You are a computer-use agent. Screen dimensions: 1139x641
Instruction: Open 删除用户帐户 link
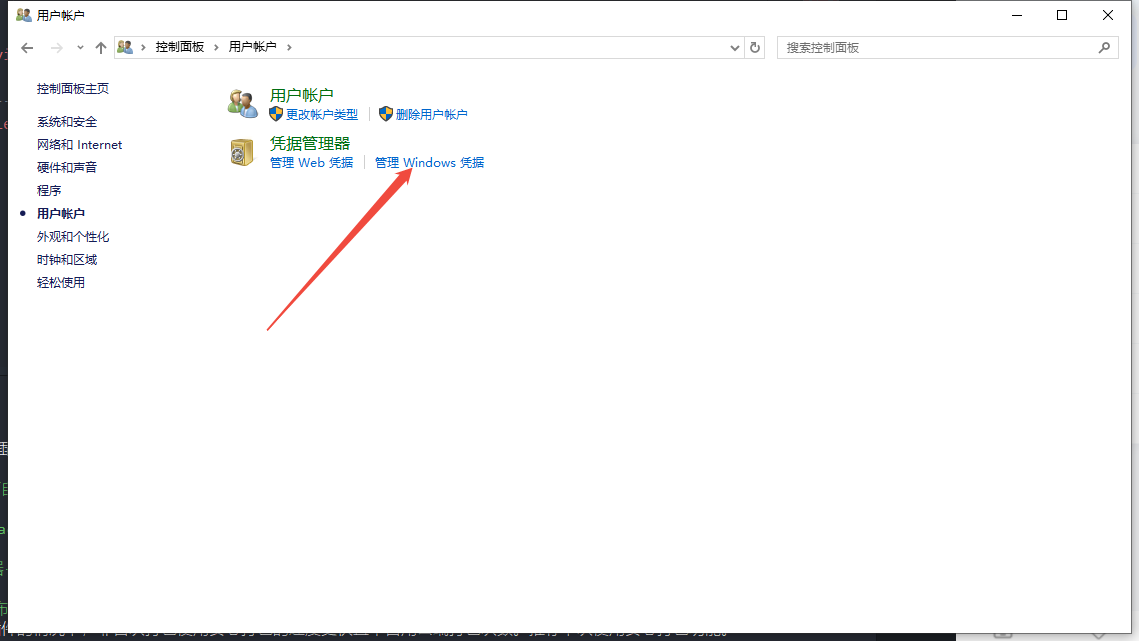pos(431,115)
